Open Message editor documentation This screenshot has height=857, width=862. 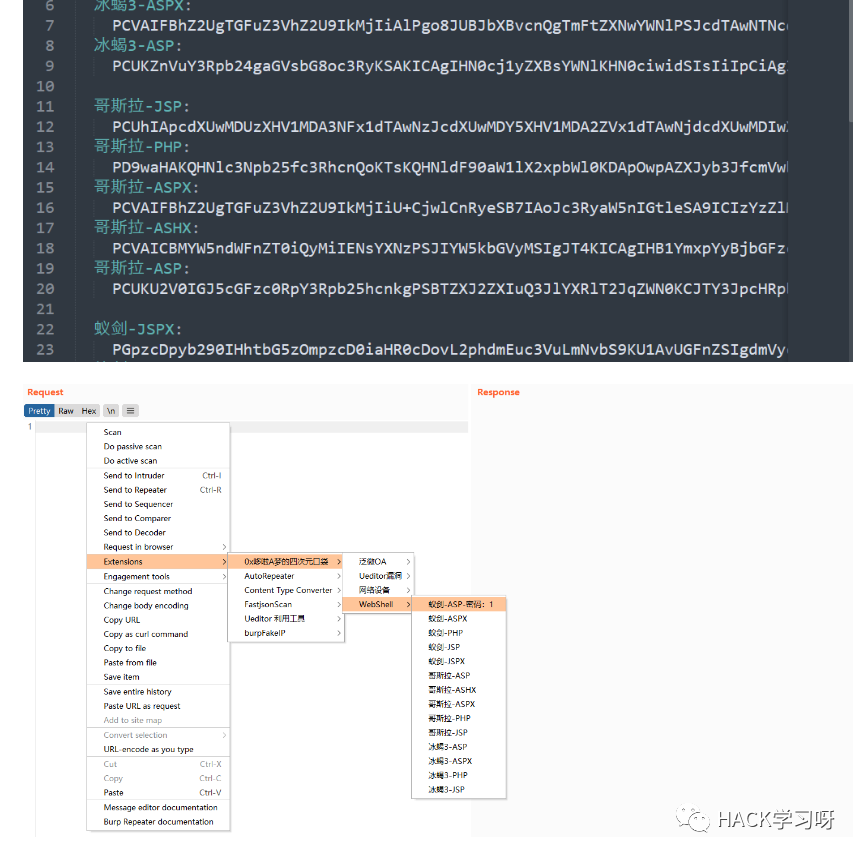pyautogui.click(x=158, y=808)
